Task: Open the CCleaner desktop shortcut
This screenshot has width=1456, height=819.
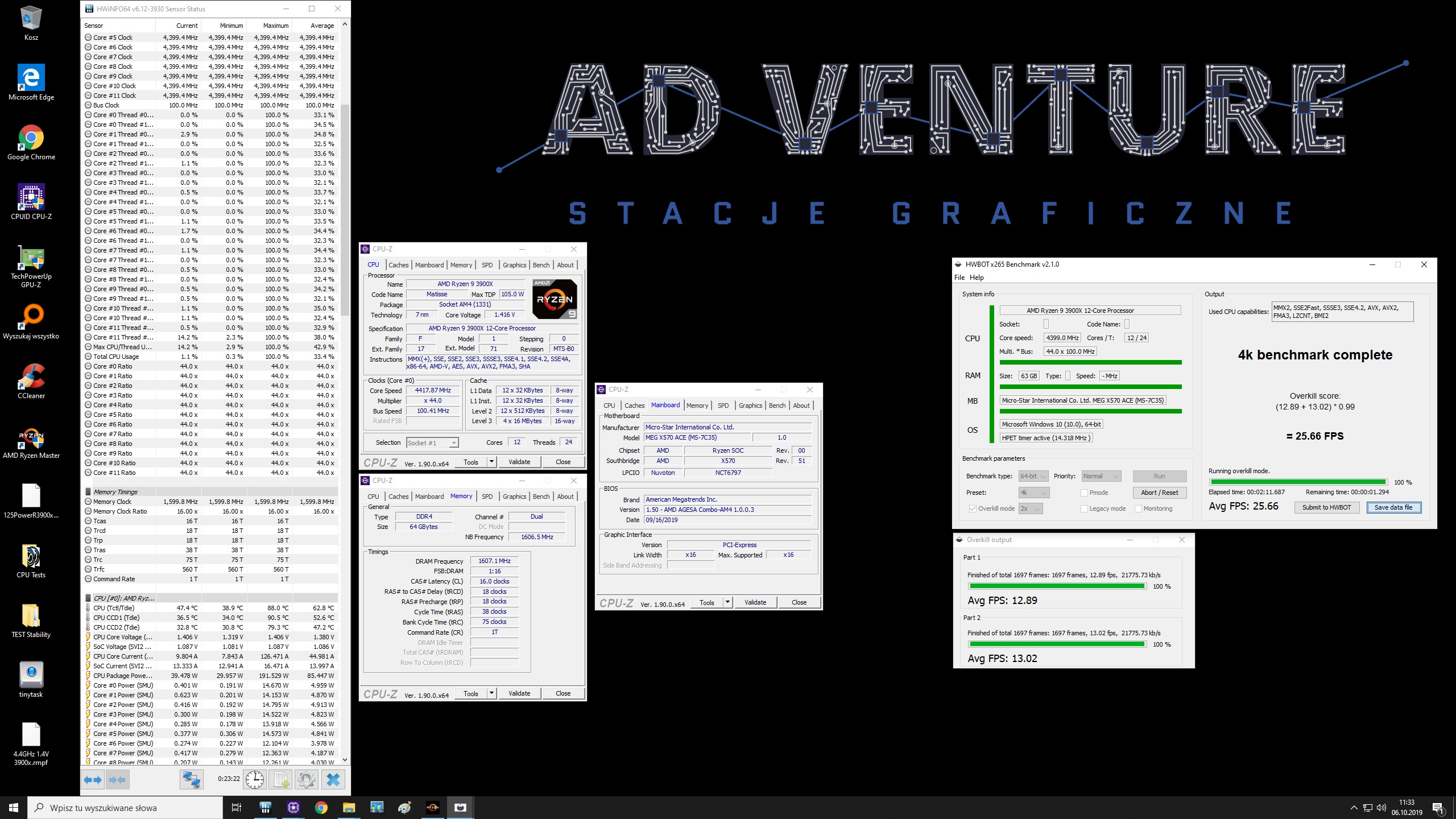Action: coord(31,381)
